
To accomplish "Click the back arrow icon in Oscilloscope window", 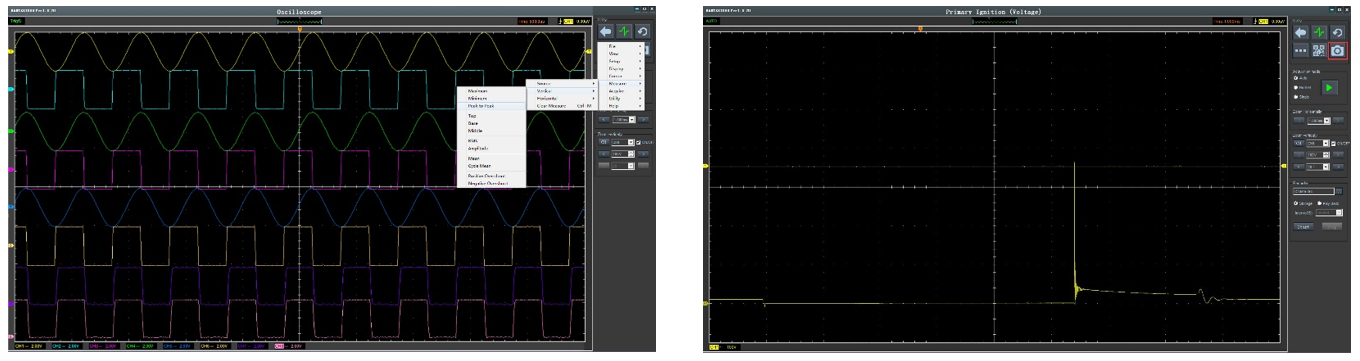I will click(607, 32).
